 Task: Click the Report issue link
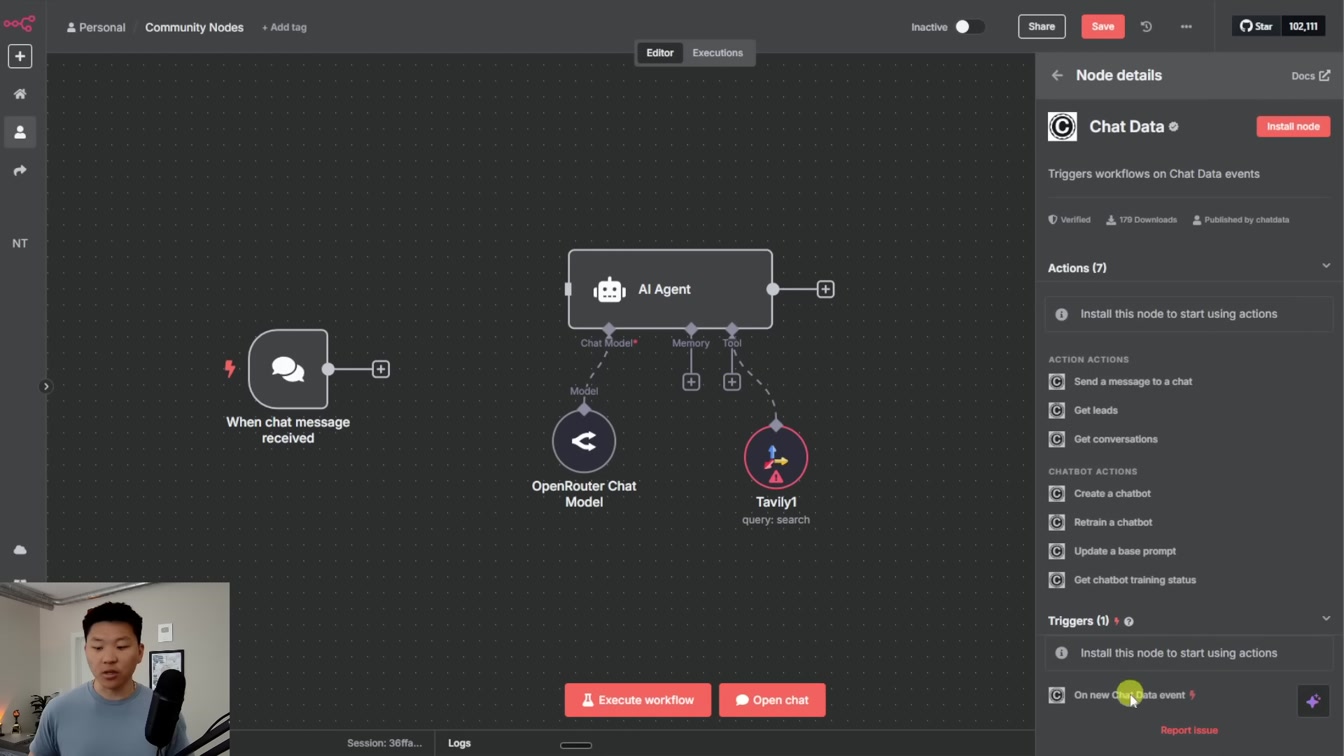pyautogui.click(x=1189, y=730)
